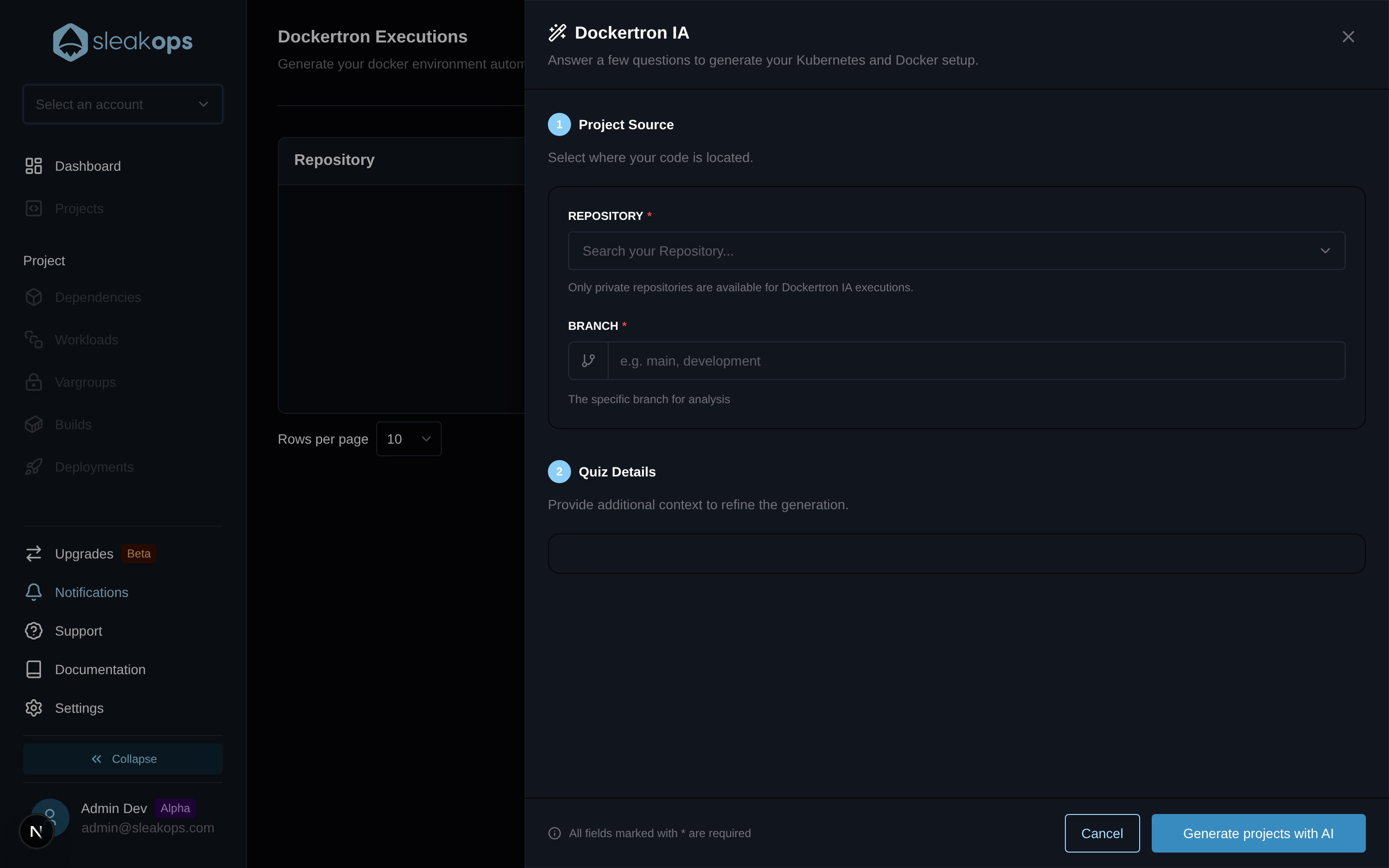
Task: Expand the Search your Repository dropdown
Action: tap(956, 251)
